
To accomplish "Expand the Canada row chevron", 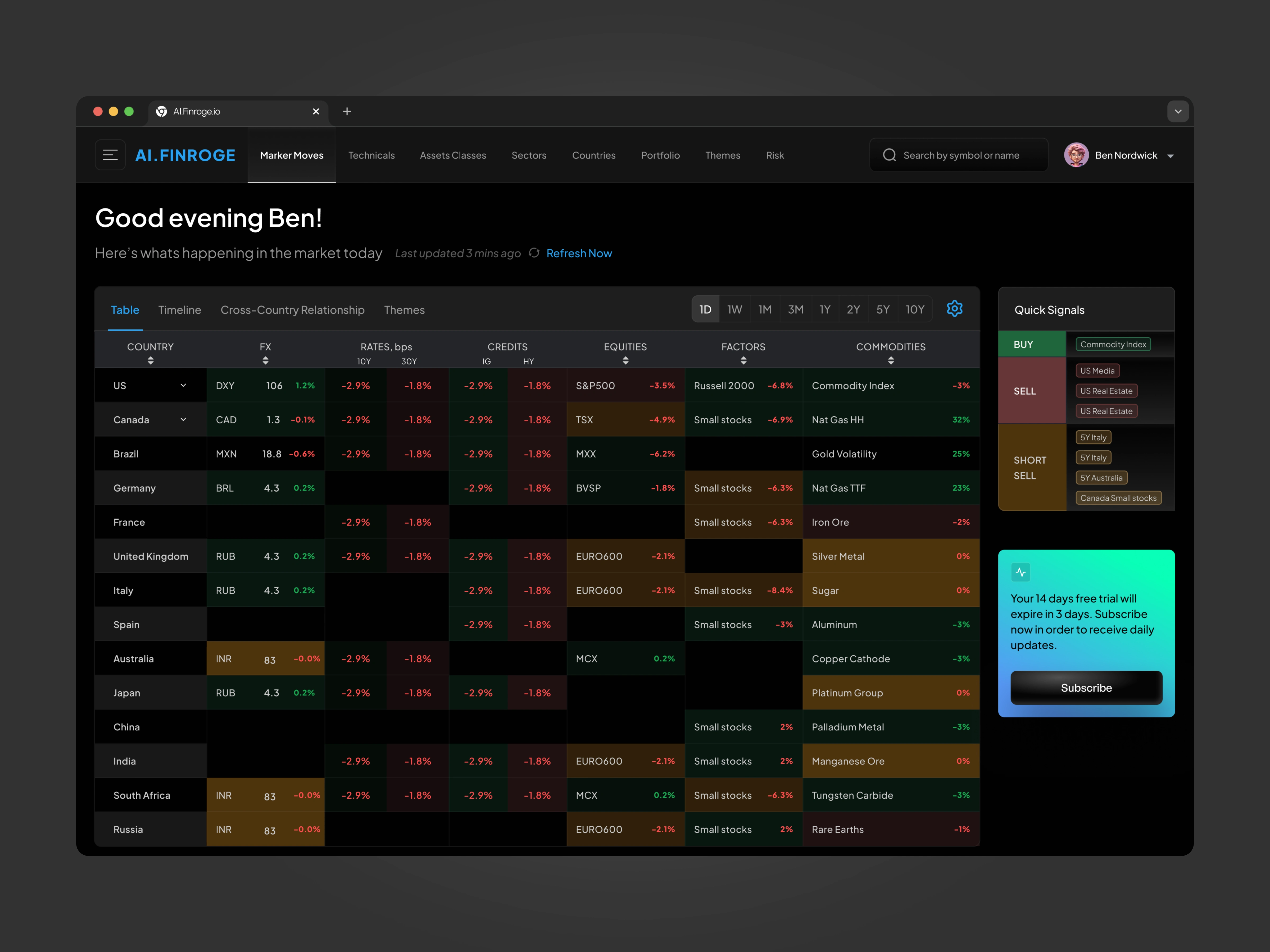I will pos(183,419).
